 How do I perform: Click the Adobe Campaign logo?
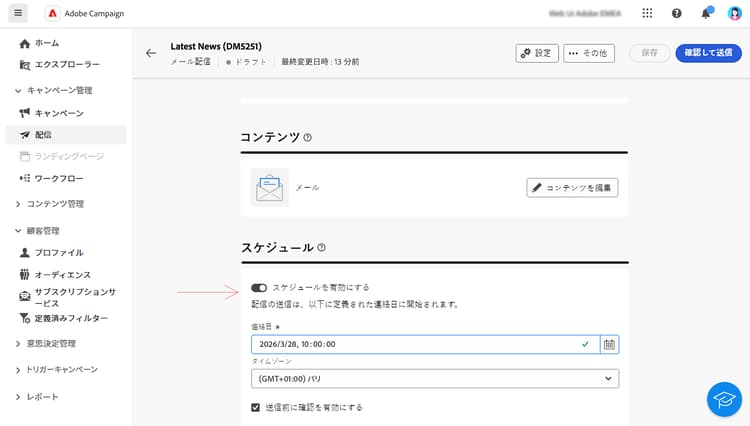pos(52,13)
